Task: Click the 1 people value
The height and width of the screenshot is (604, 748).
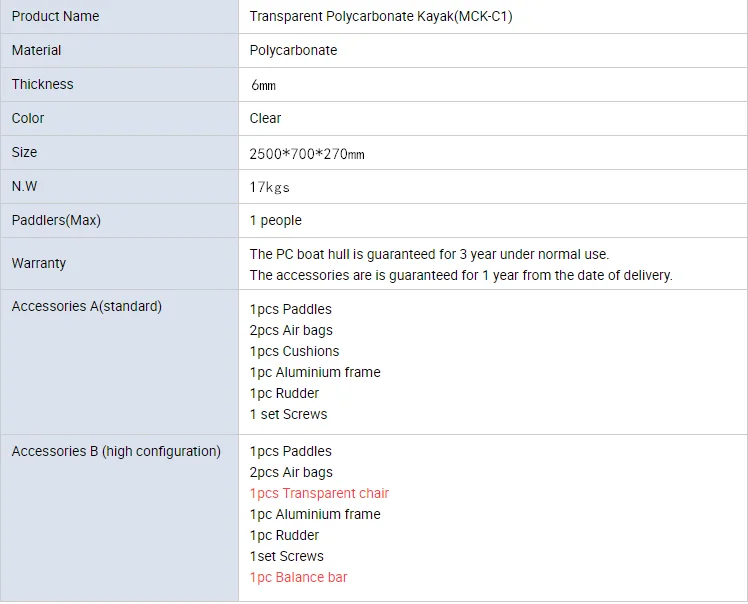Action: [x=275, y=220]
